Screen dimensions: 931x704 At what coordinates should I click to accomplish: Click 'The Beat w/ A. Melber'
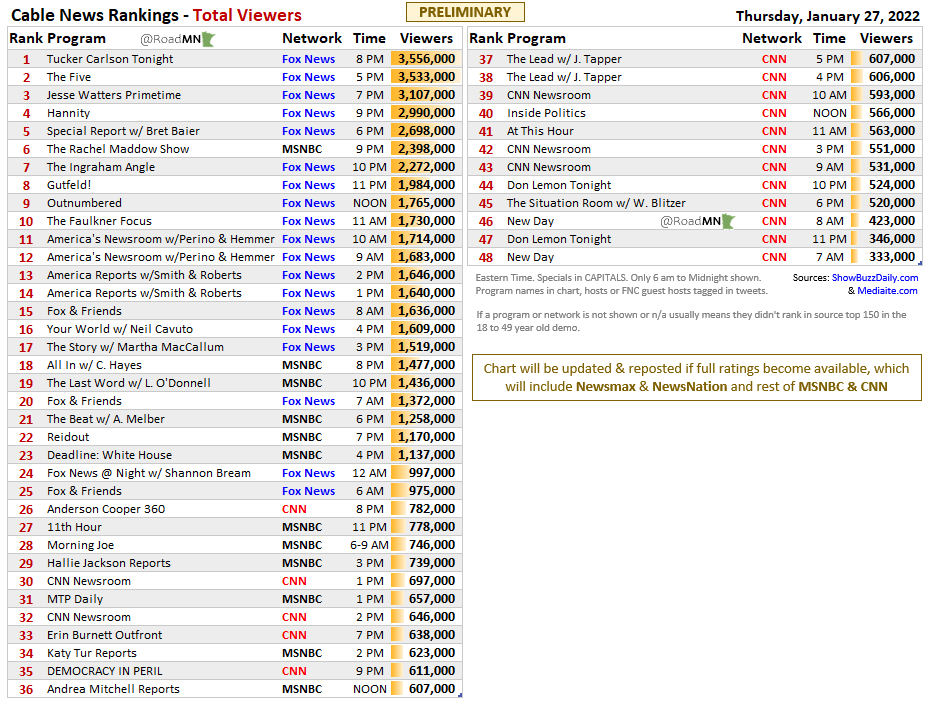pos(106,419)
